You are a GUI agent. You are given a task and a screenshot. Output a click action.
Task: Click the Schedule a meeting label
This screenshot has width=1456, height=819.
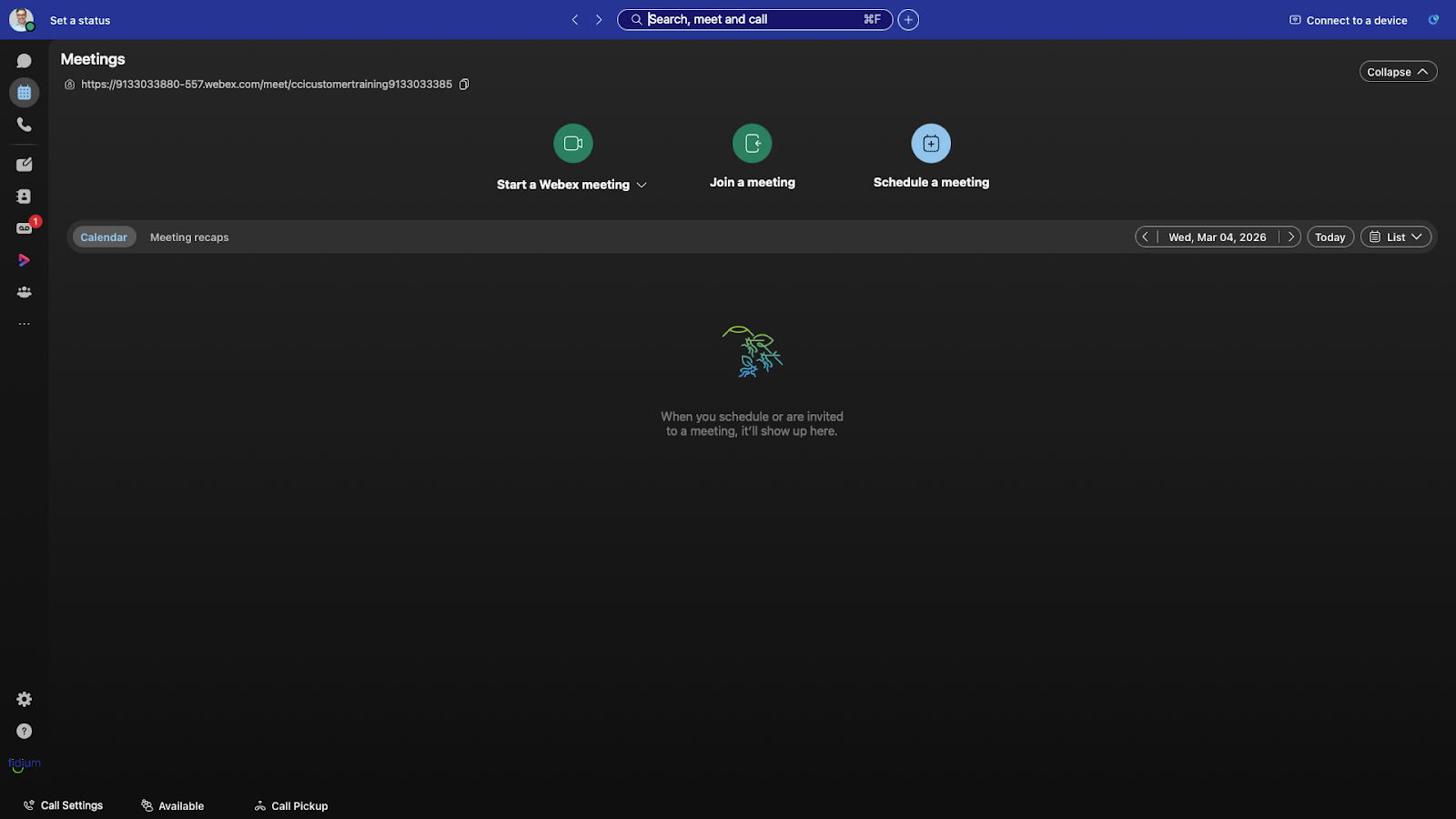[x=931, y=183]
